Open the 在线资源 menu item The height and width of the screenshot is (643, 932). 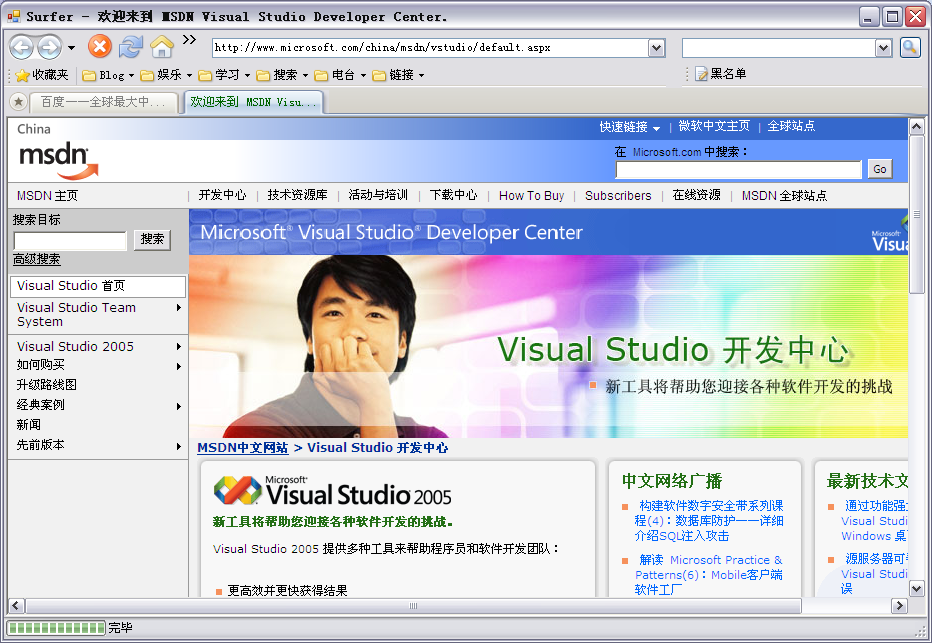(x=696, y=195)
